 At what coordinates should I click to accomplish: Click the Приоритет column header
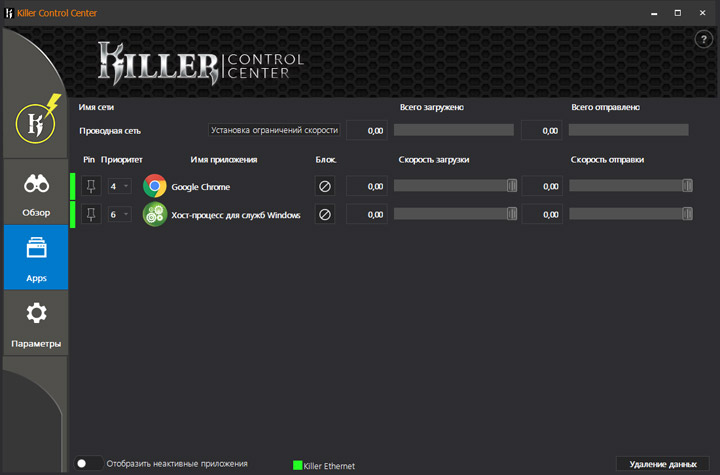(122, 159)
